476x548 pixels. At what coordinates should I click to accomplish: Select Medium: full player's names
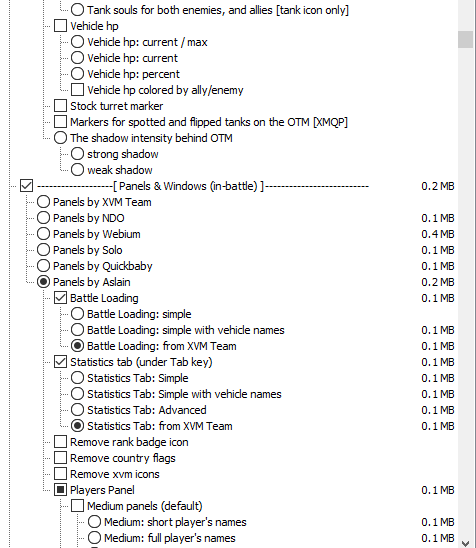click(94, 538)
